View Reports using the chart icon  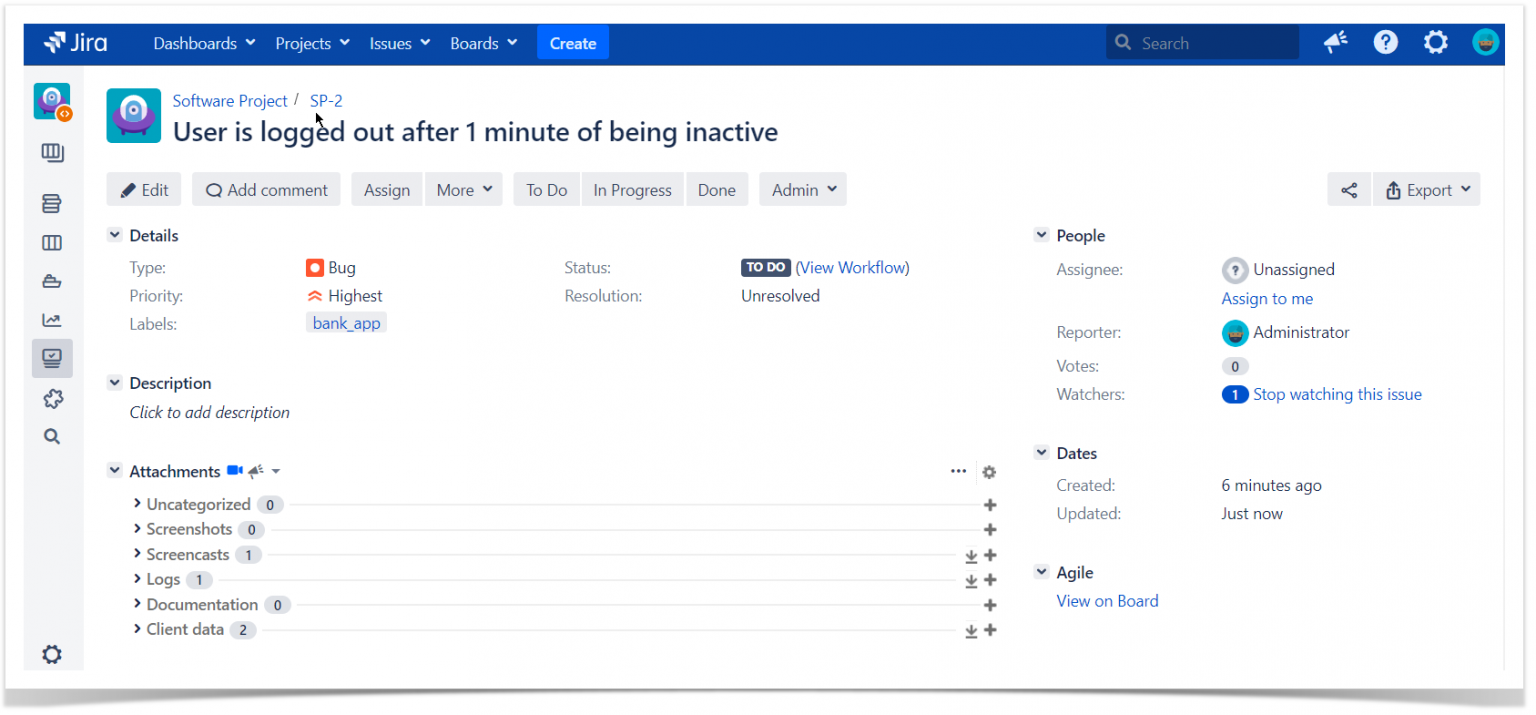tap(52, 319)
